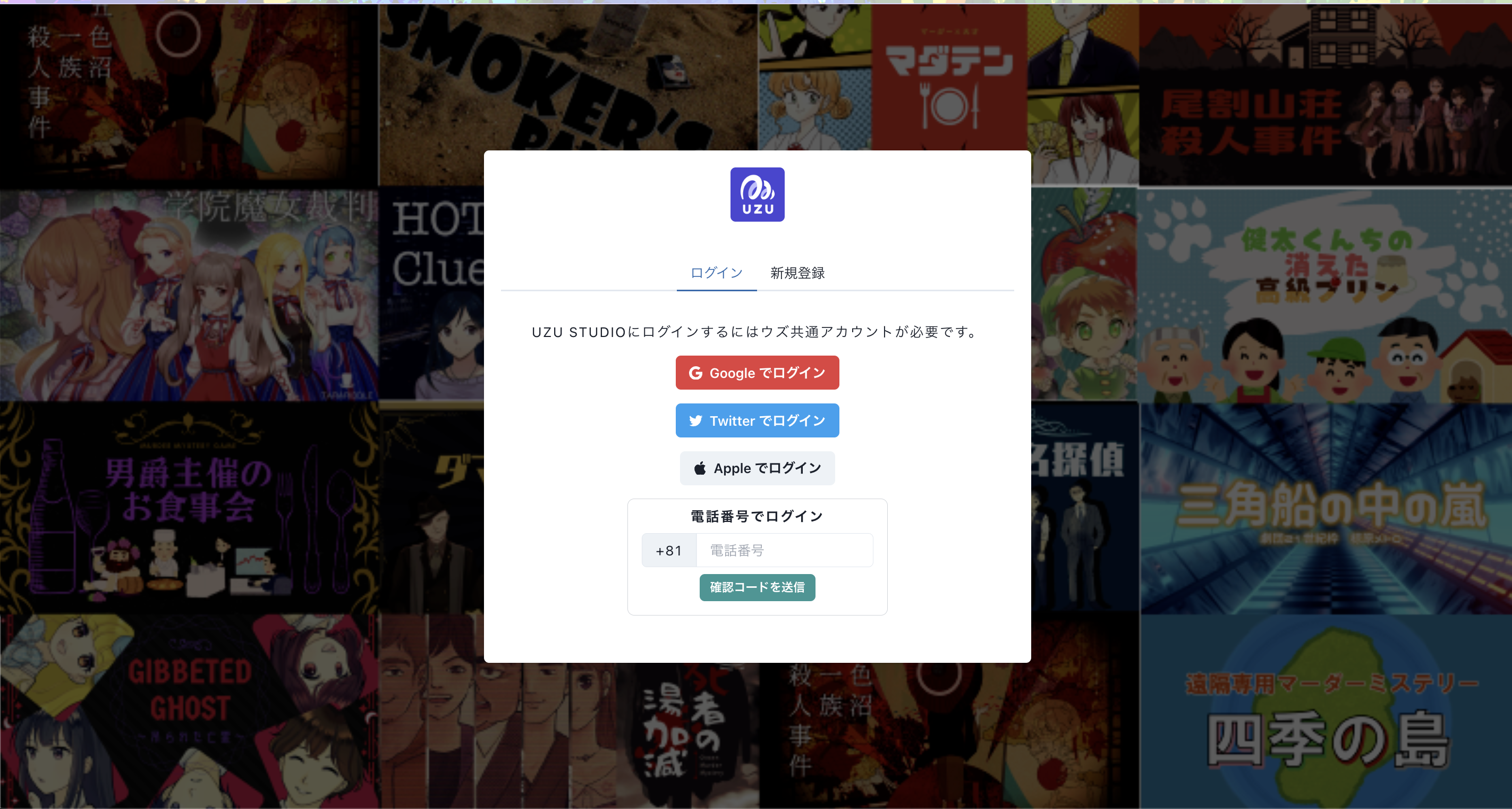This screenshot has width=1512, height=809.
Task: Log in with Google button
Action: (x=757, y=373)
